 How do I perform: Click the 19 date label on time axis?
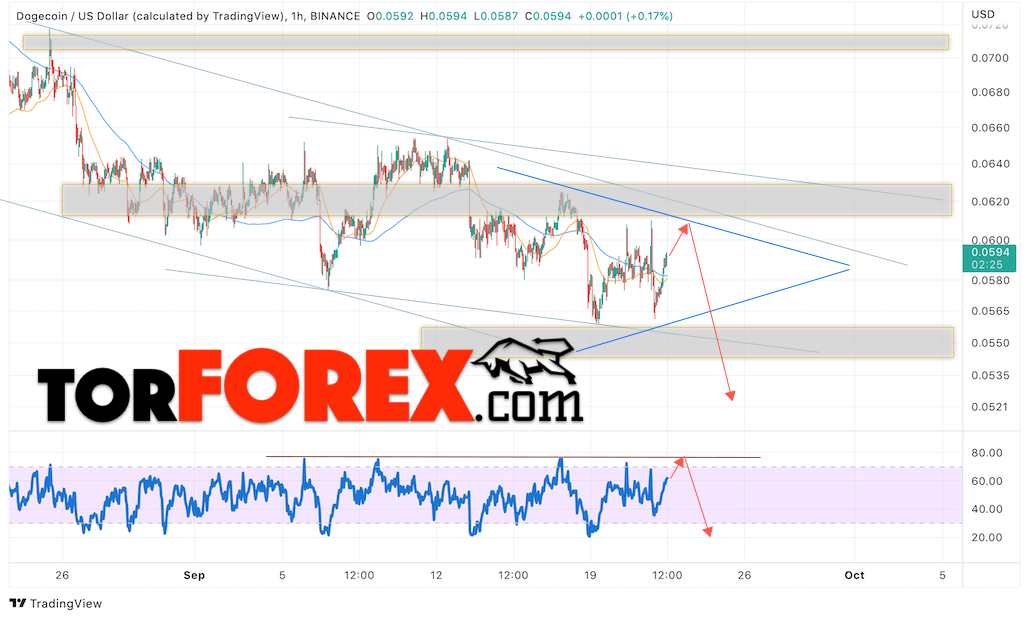click(590, 576)
